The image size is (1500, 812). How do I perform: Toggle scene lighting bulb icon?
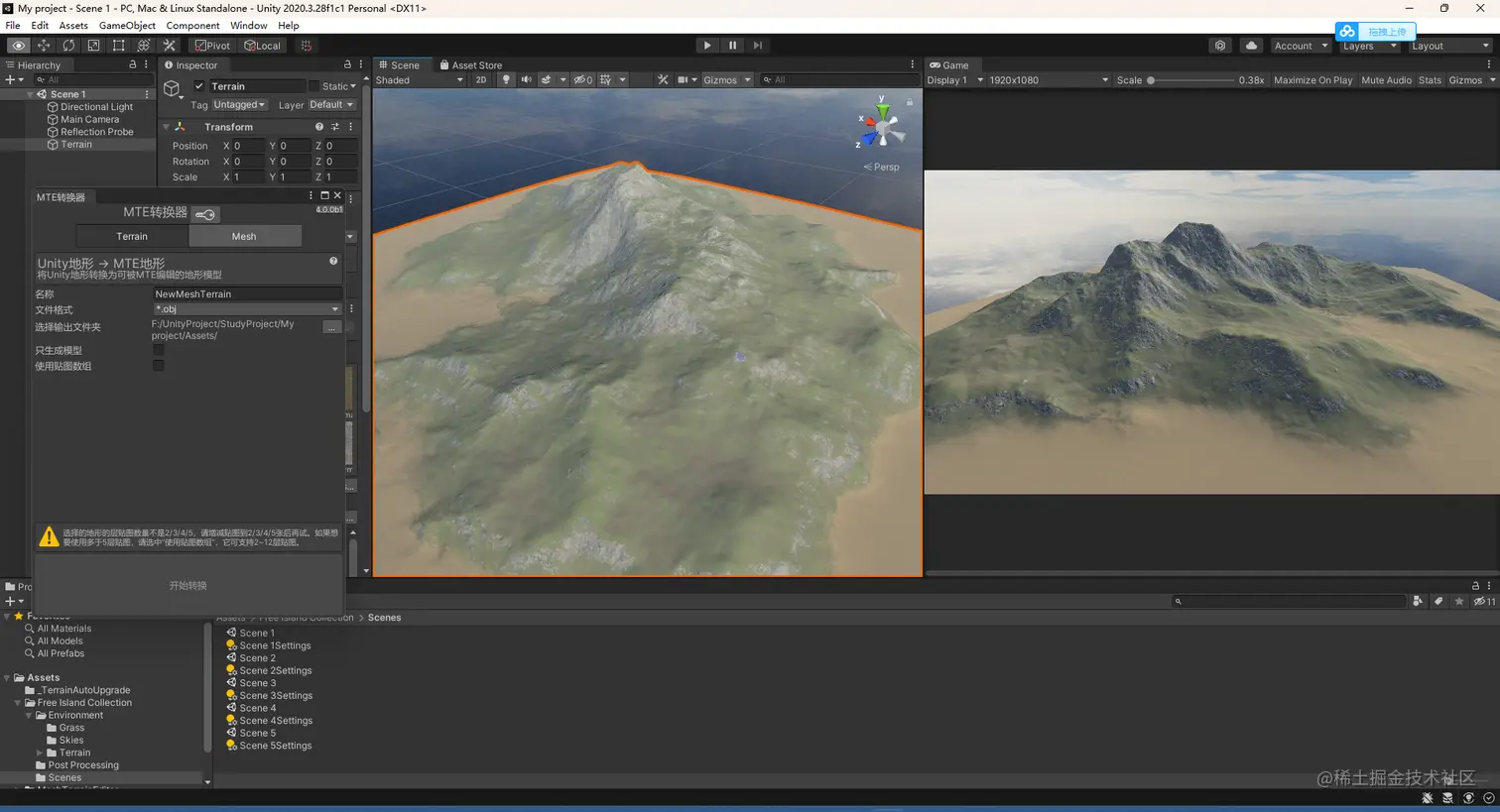[x=506, y=80]
